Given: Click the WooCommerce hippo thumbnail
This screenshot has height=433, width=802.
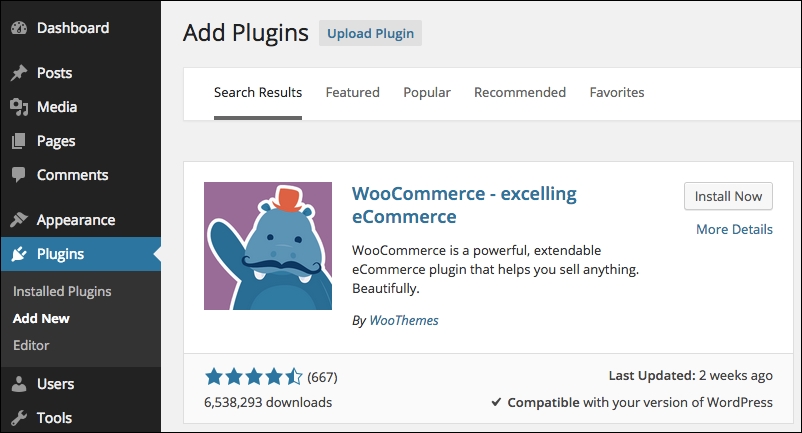Looking at the screenshot, I should tap(268, 246).
